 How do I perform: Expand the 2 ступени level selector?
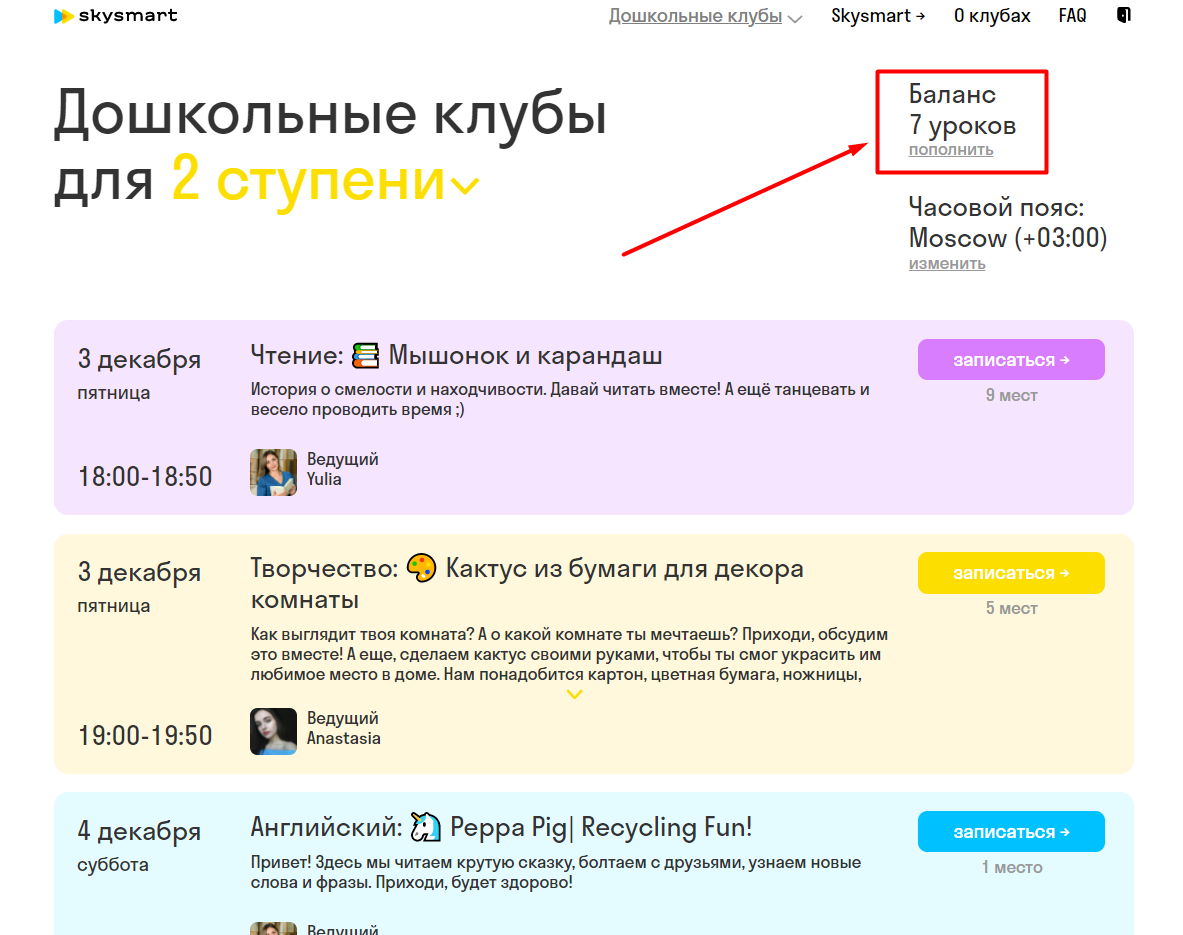point(325,180)
